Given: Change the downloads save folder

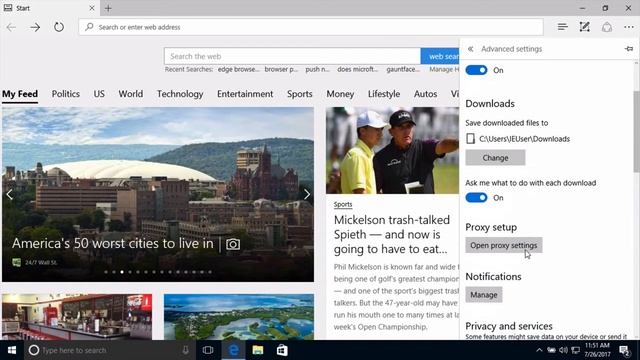Looking at the screenshot, I should coord(495,158).
